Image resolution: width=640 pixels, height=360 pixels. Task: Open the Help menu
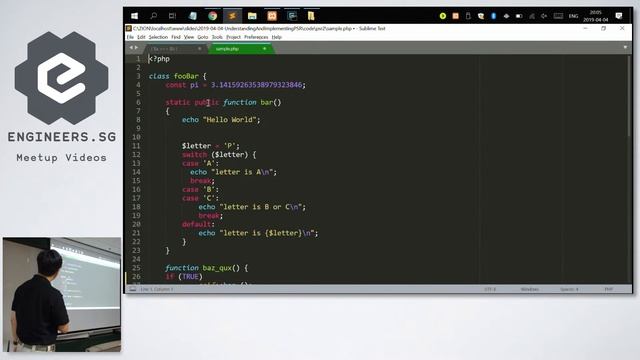coord(277,37)
